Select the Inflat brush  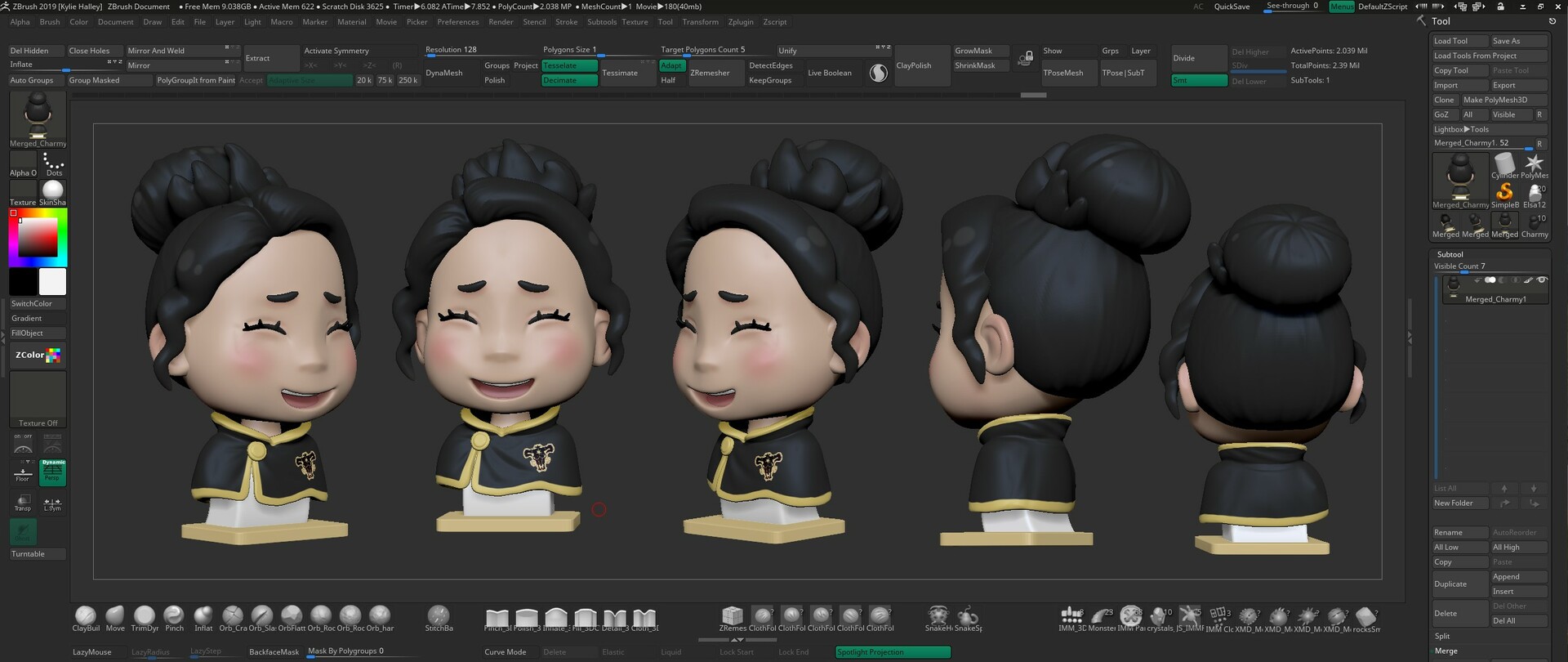tap(203, 619)
